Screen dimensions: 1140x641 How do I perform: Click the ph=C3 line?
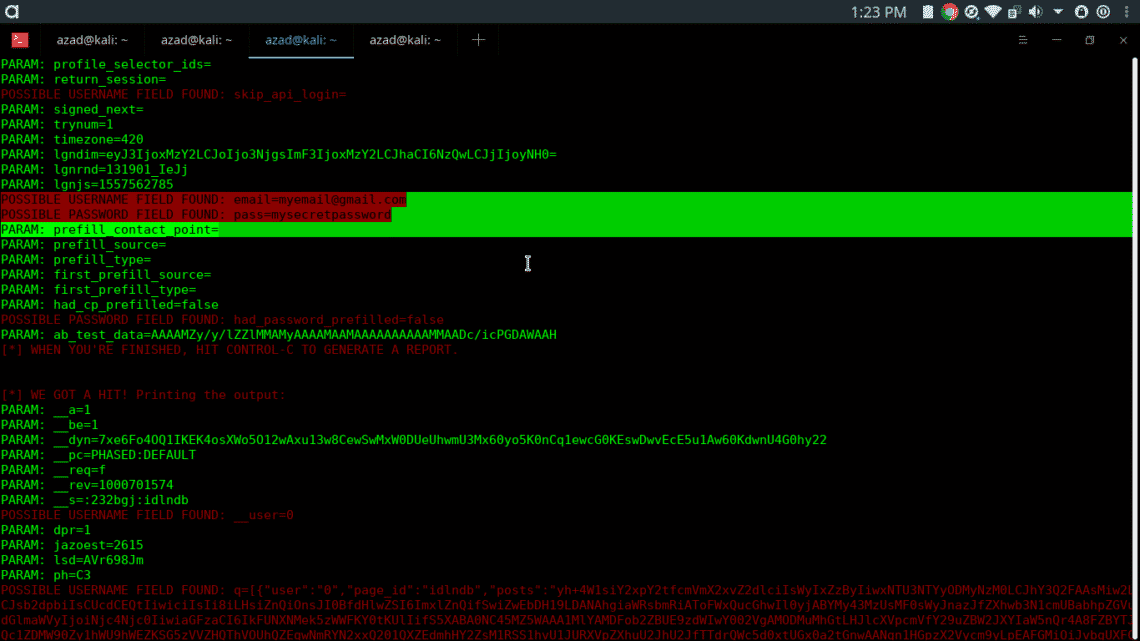[46, 575]
